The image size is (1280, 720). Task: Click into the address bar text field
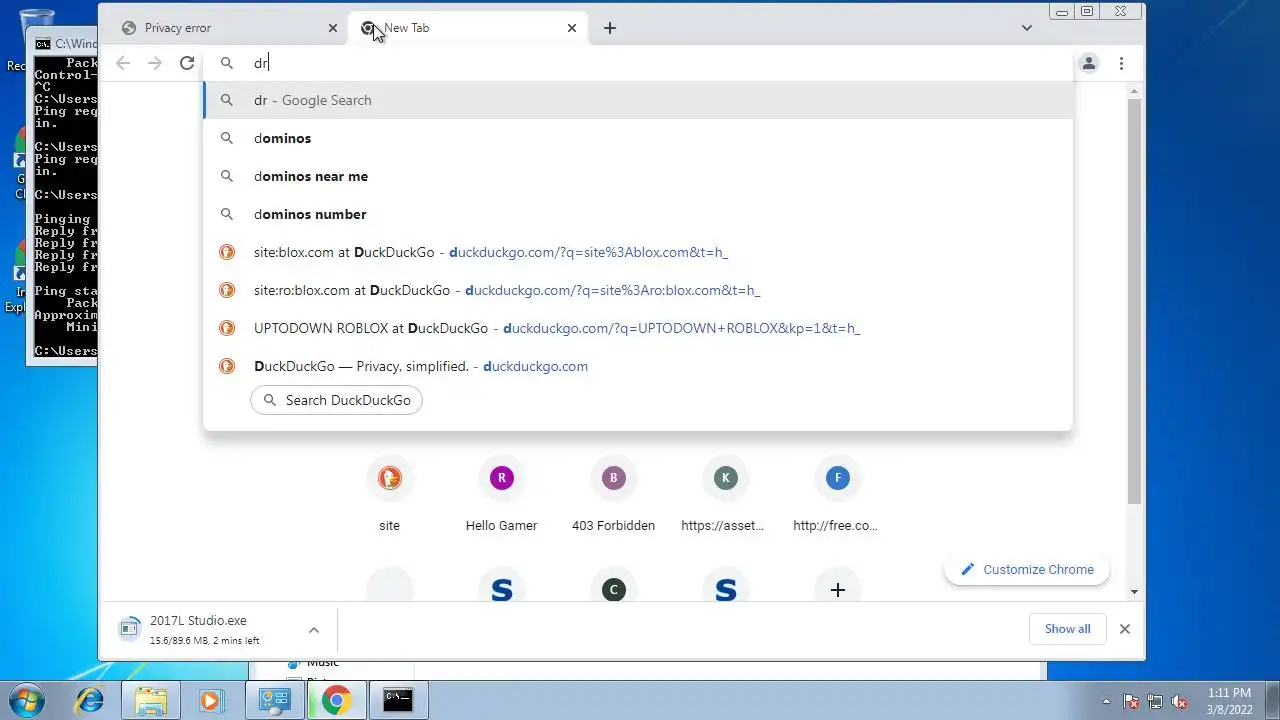(x=638, y=63)
